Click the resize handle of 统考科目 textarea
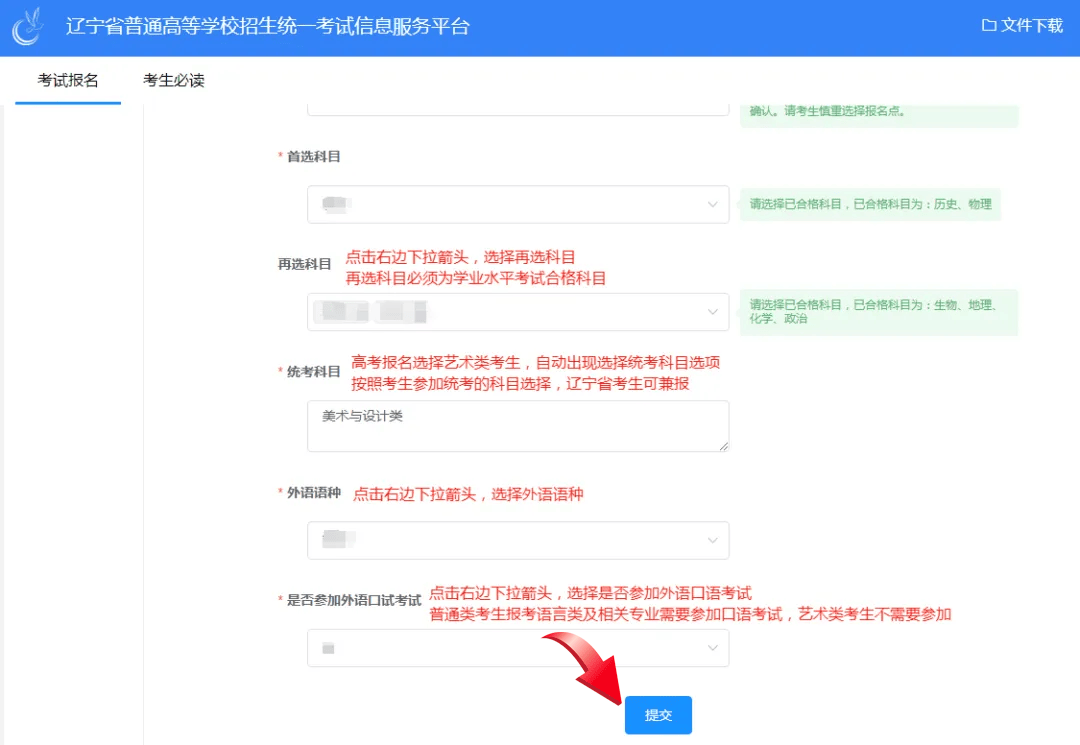This screenshot has width=1080, height=745. coord(723,445)
